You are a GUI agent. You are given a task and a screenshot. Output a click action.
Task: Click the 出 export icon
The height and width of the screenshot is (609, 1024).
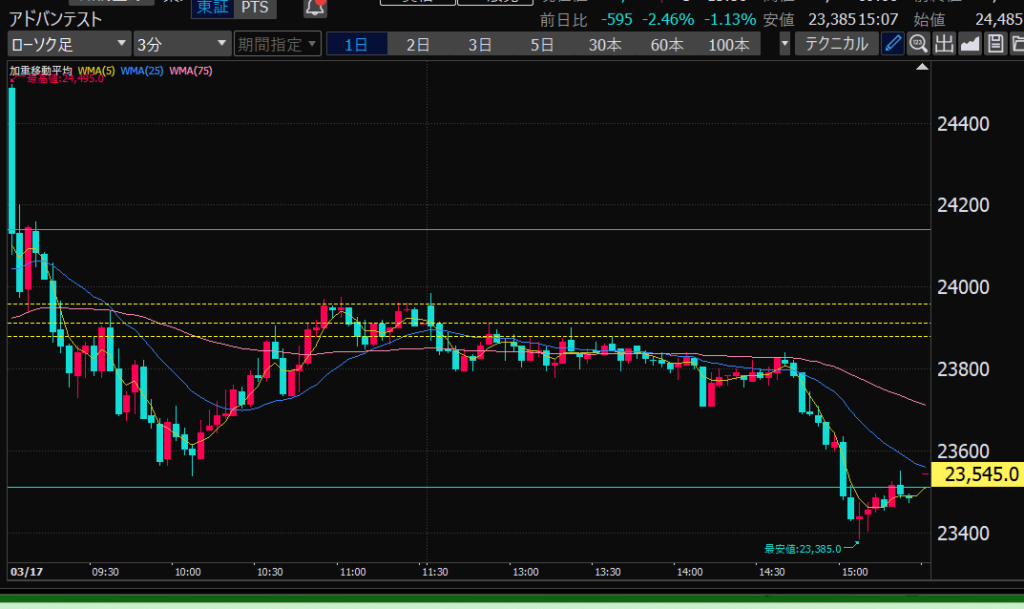pyautogui.click(x=944, y=44)
